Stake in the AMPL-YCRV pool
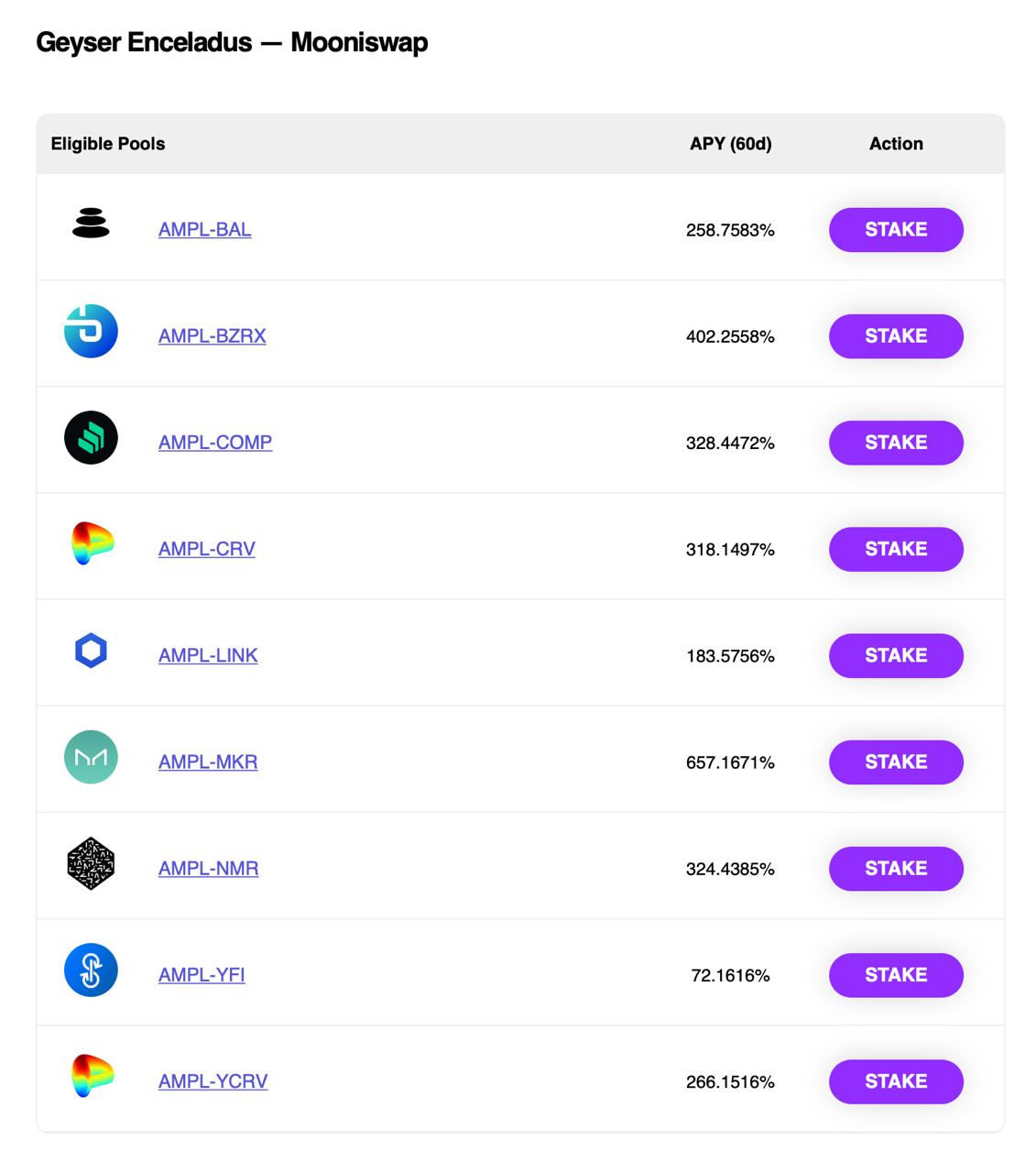Viewport: 1036px width, 1173px height. coord(896,1081)
